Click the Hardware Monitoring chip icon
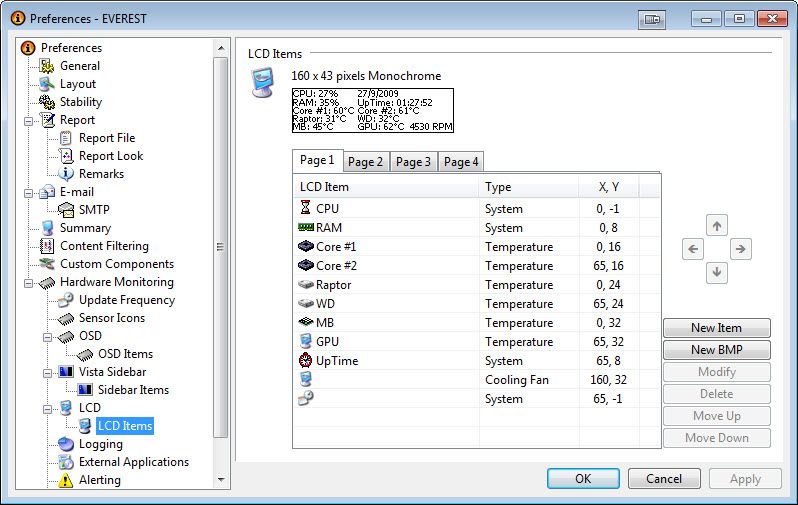Viewport: 798px width, 505px height. coord(47,283)
